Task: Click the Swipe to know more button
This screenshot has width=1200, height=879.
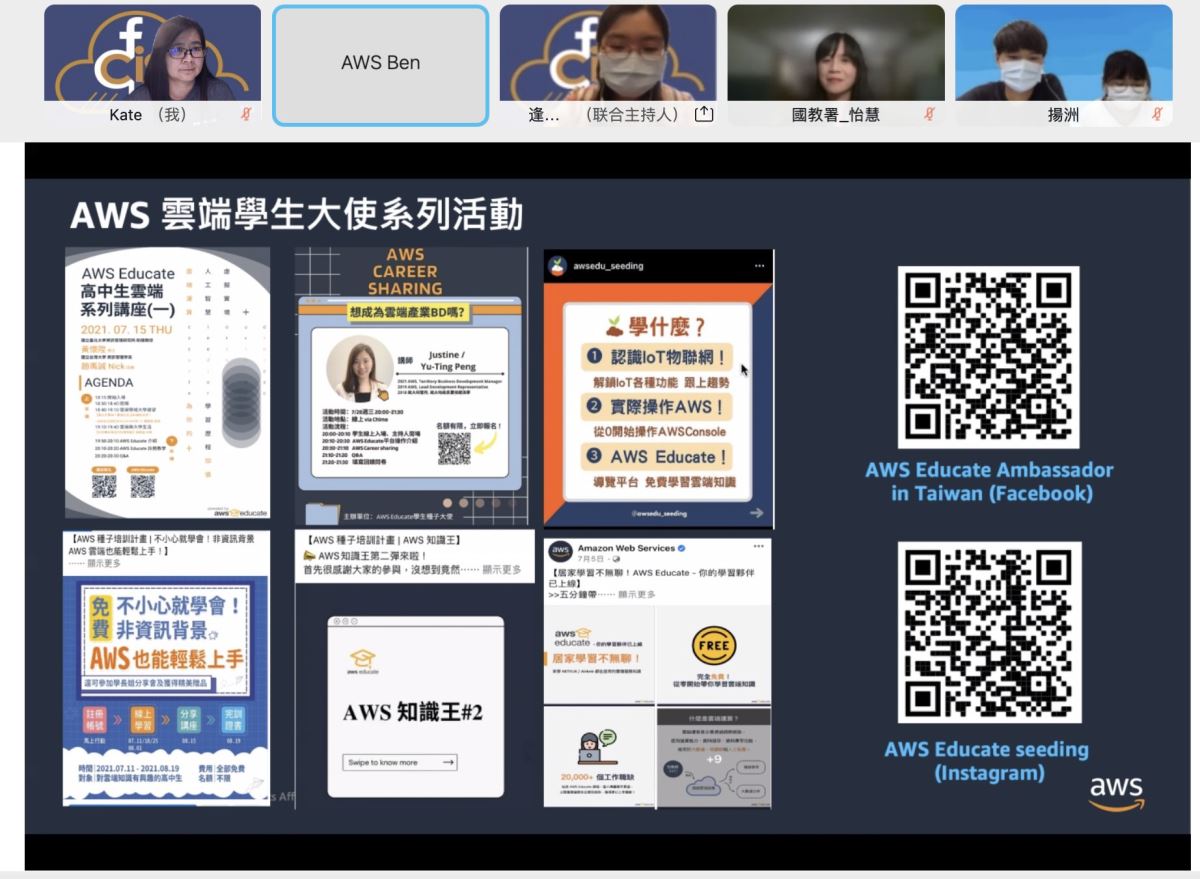Action: pyautogui.click(x=400, y=762)
